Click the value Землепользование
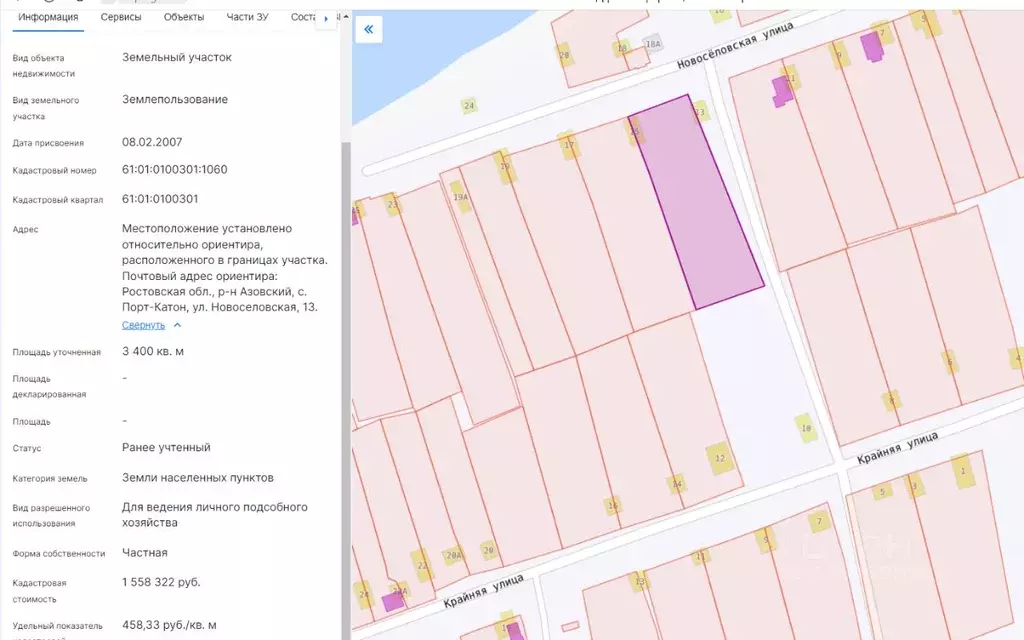The image size is (1024, 640). coord(175,100)
